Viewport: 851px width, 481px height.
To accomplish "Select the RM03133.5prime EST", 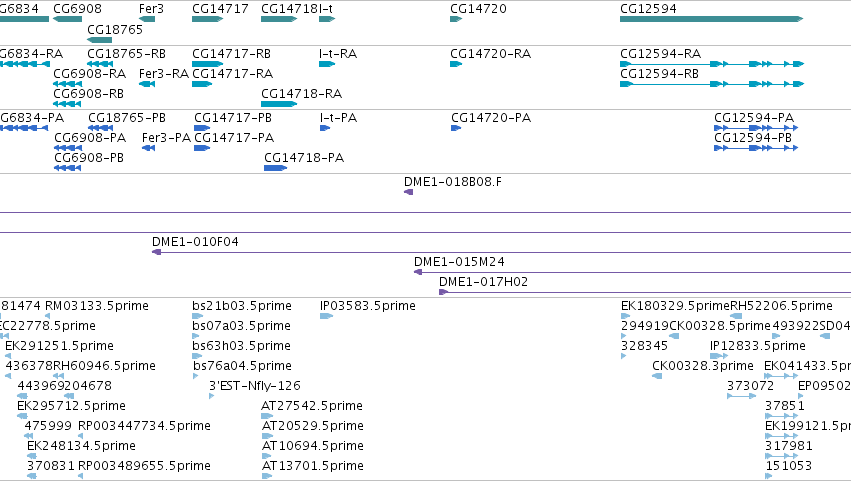I will 47,316.
